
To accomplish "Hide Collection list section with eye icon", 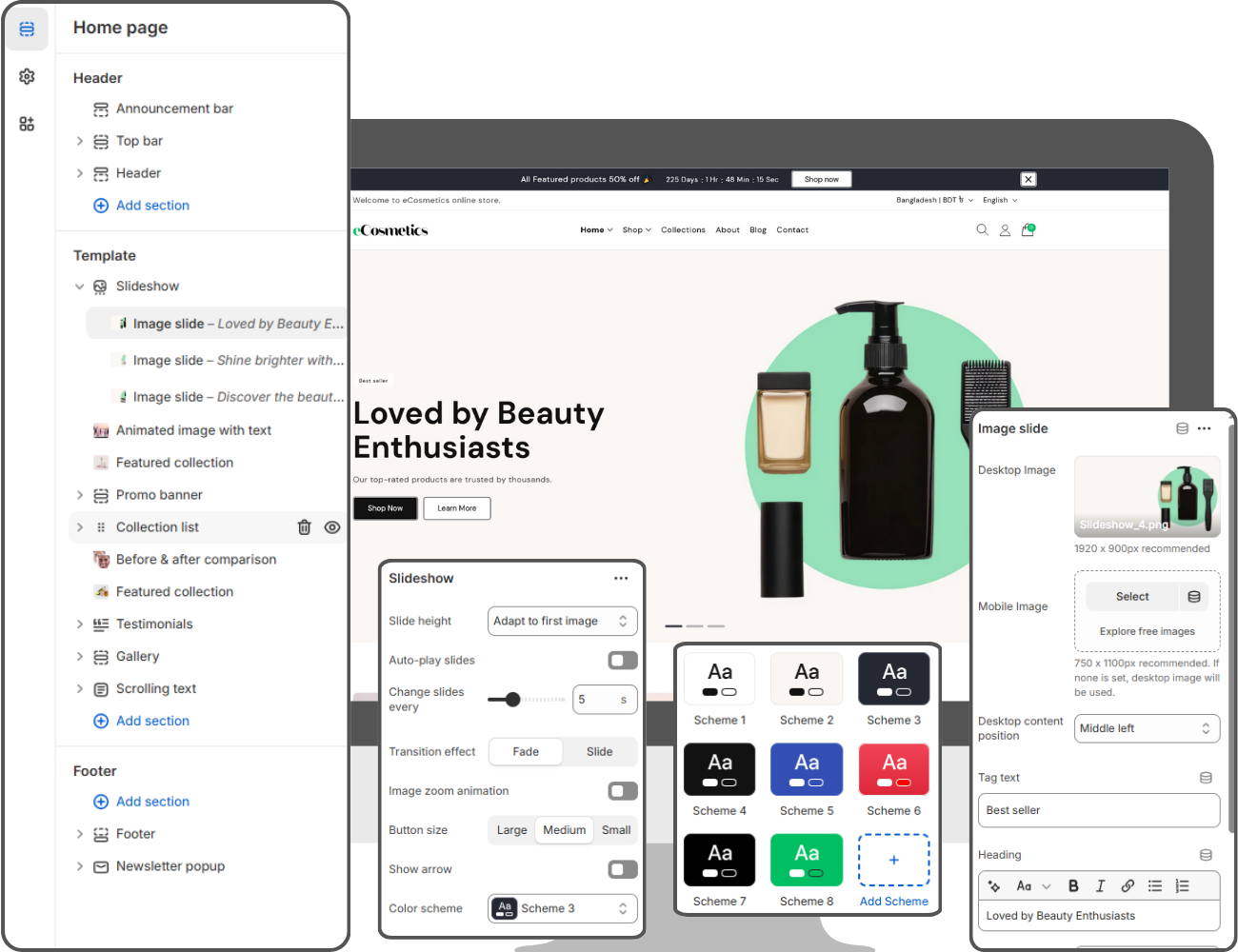I will 332,527.
